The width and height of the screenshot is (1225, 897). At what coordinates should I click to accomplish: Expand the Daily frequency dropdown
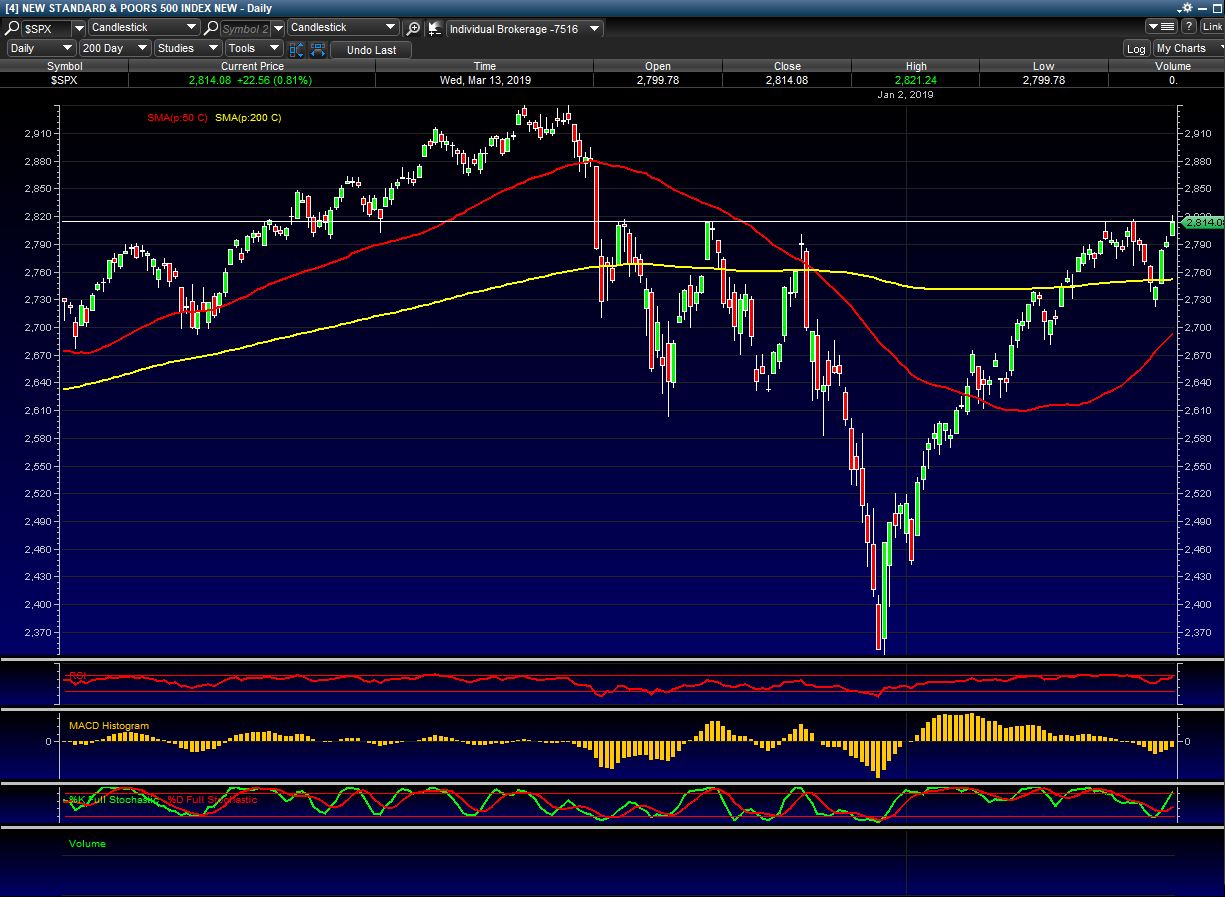coord(41,48)
